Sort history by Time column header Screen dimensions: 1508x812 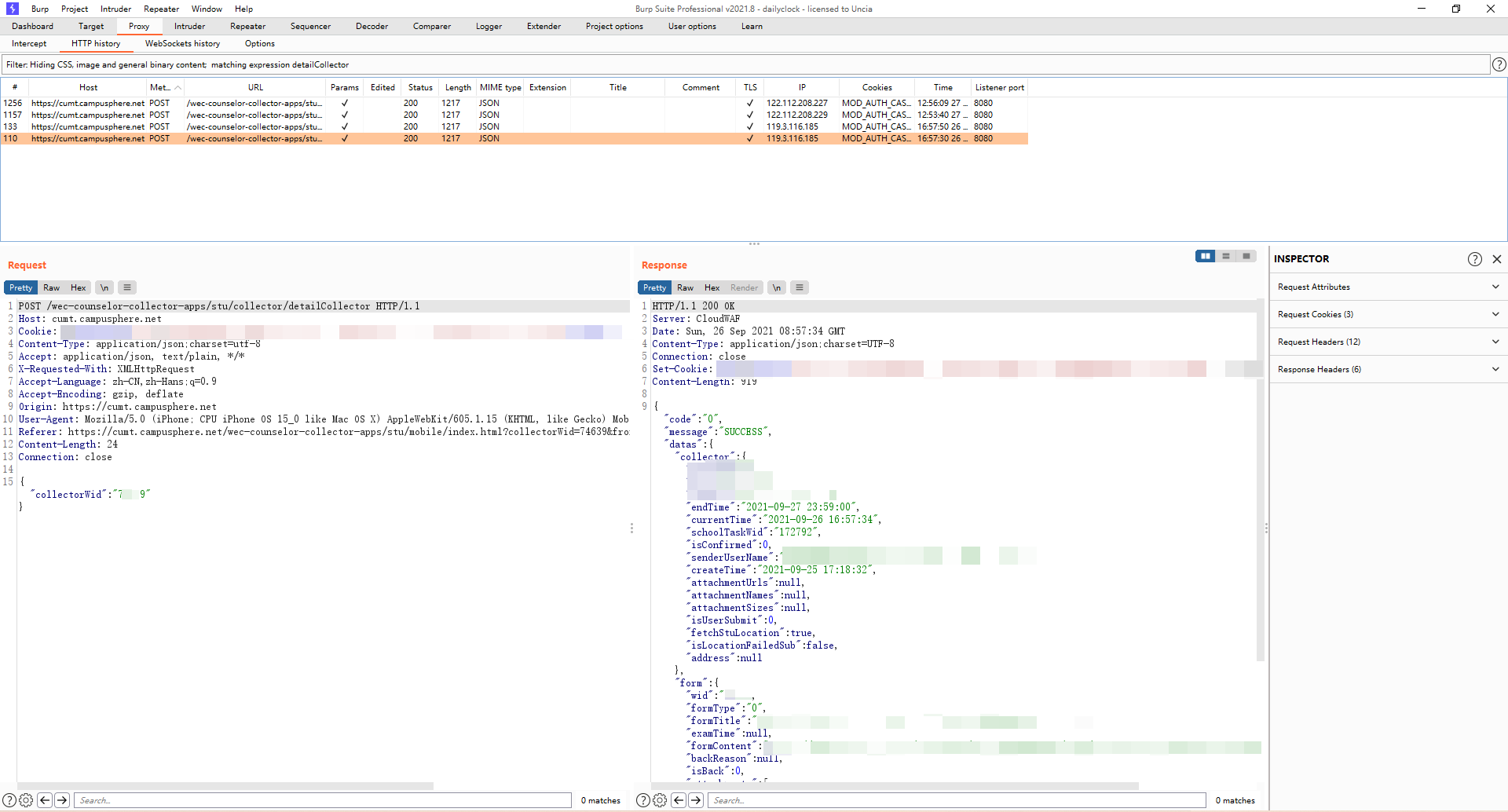coord(942,87)
